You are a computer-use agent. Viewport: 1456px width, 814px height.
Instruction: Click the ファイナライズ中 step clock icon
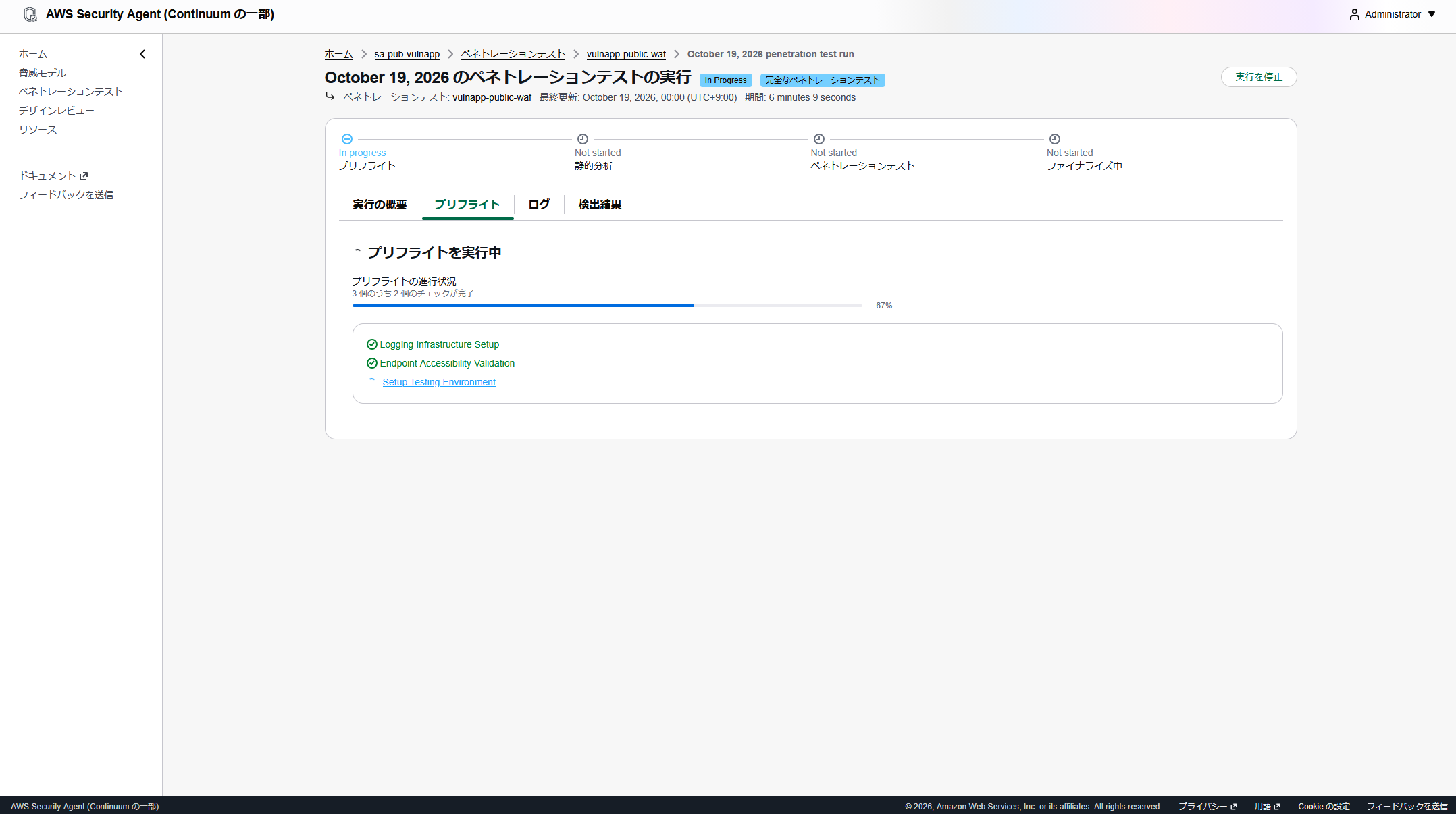[1055, 139]
